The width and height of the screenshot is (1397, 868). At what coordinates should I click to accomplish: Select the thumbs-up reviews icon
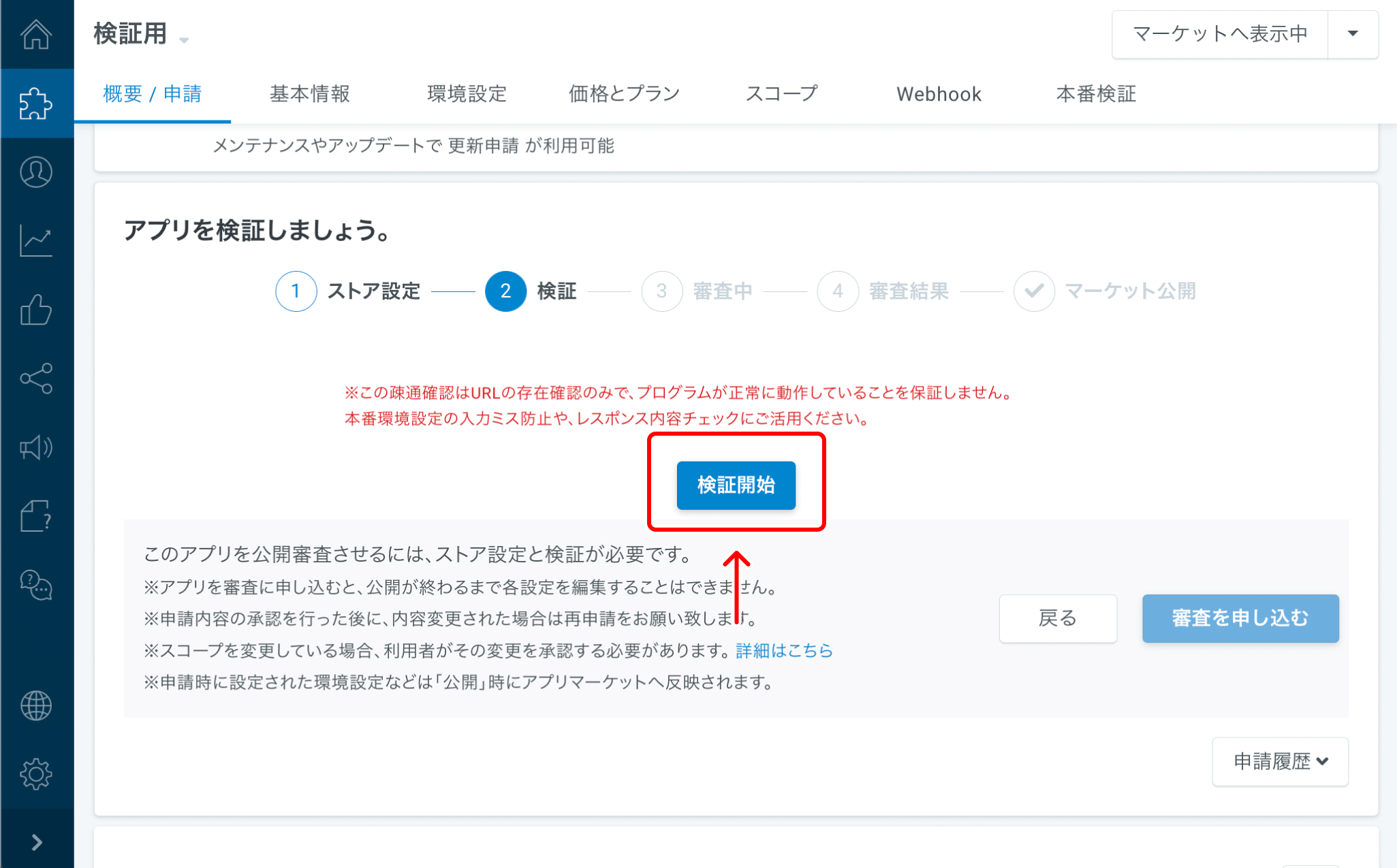pyautogui.click(x=36, y=310)
